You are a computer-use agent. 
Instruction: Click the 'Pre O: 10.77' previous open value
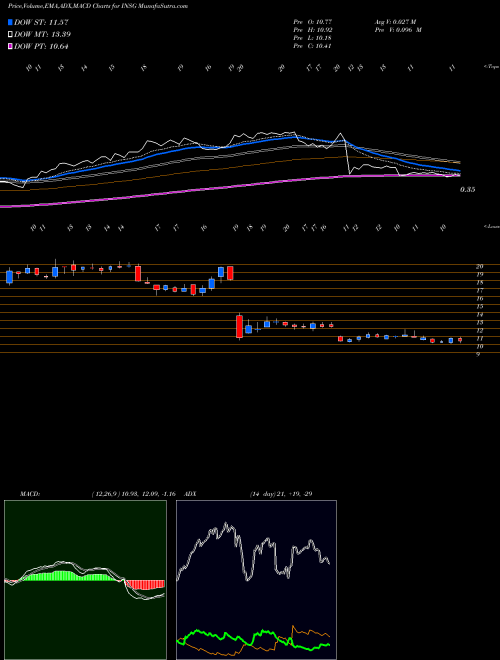pyautogui.click(x=313, y=21)
